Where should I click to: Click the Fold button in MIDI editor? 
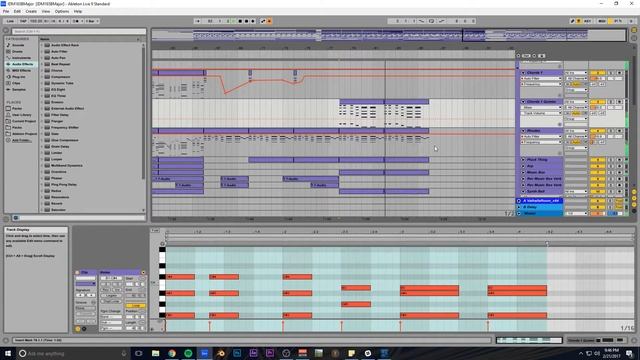tap(155, 231)
